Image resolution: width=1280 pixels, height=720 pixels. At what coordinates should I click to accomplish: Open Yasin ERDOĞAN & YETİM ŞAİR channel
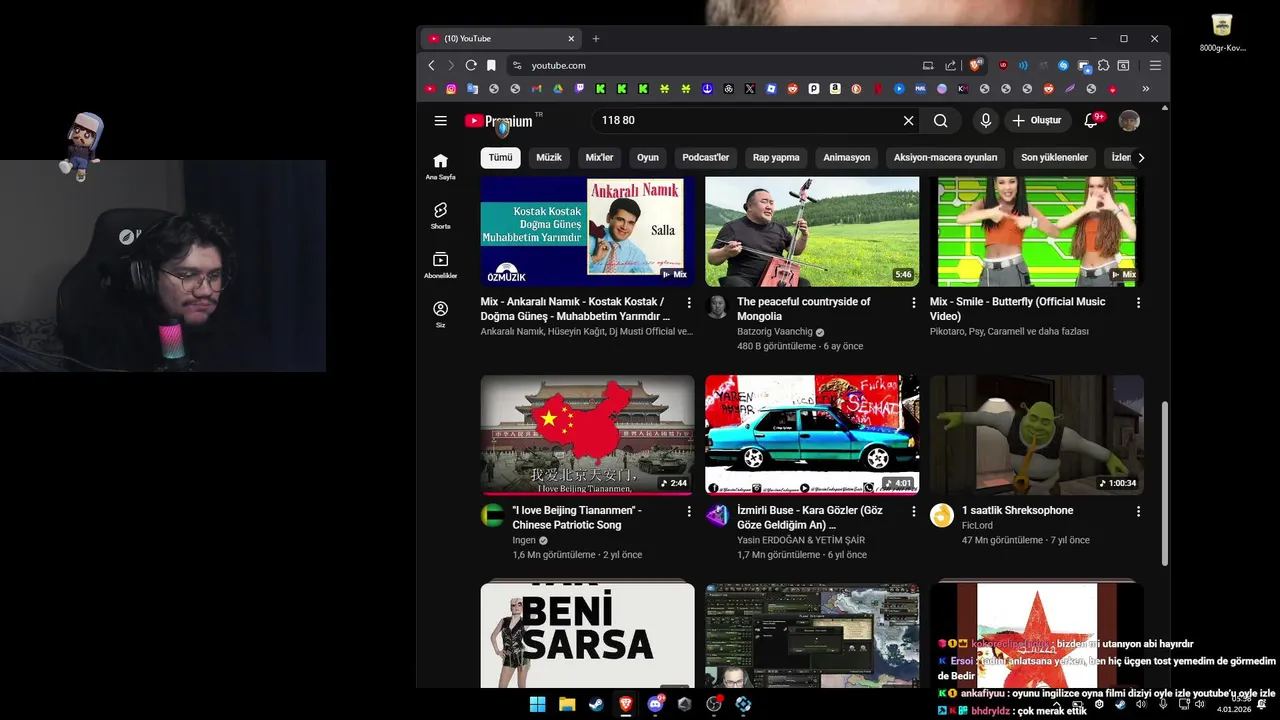[x=801, y=540]
